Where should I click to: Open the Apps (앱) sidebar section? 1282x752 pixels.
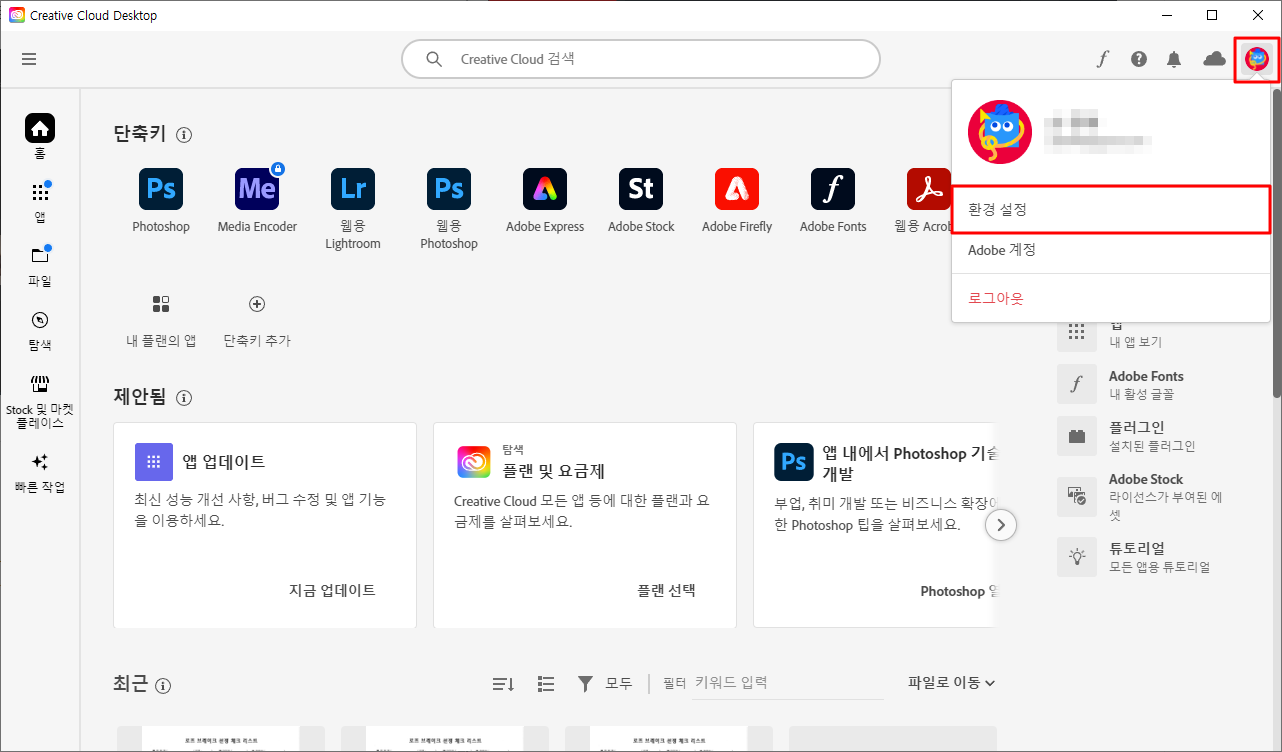tap(40, 201)
